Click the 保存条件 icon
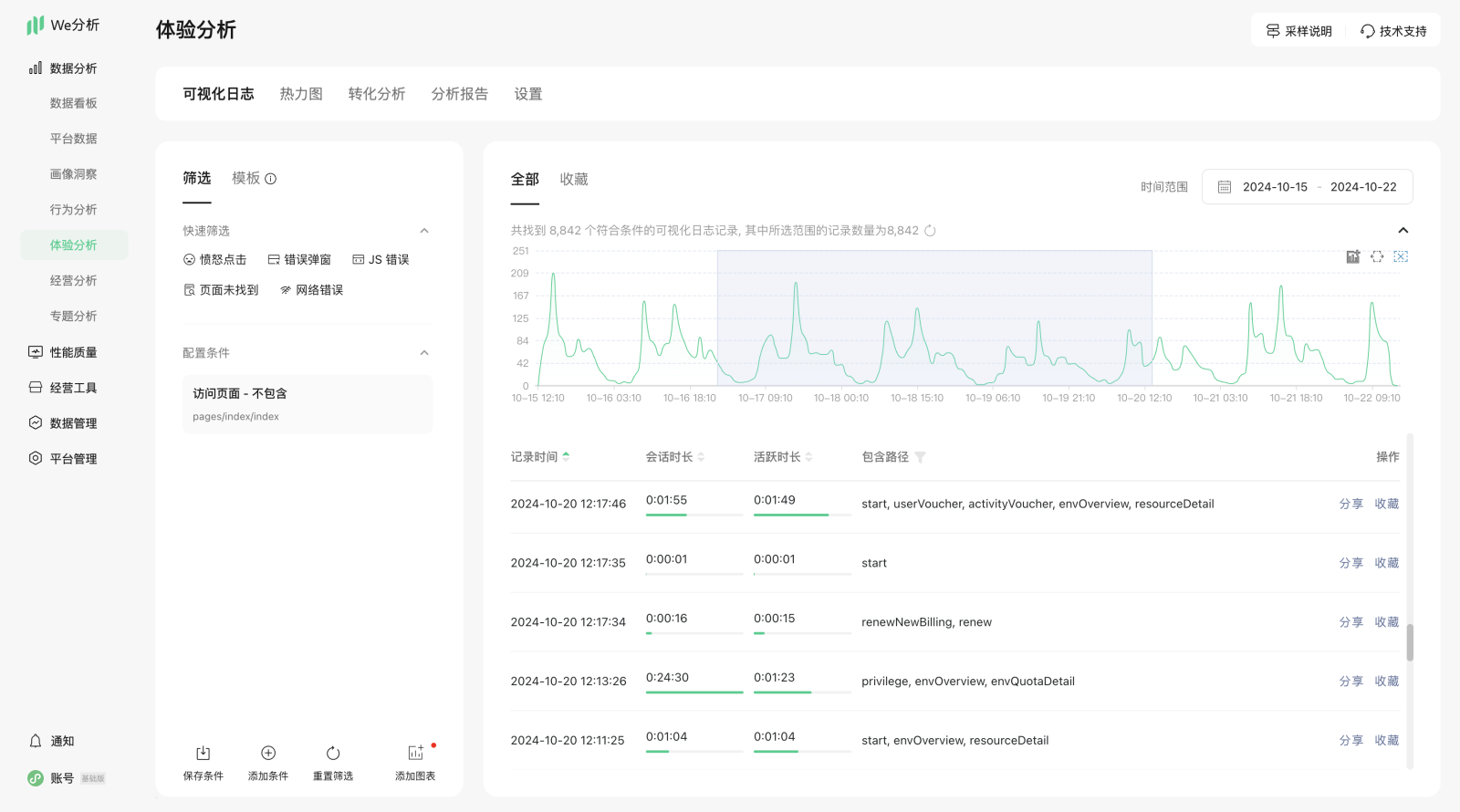 pos(203,753)
